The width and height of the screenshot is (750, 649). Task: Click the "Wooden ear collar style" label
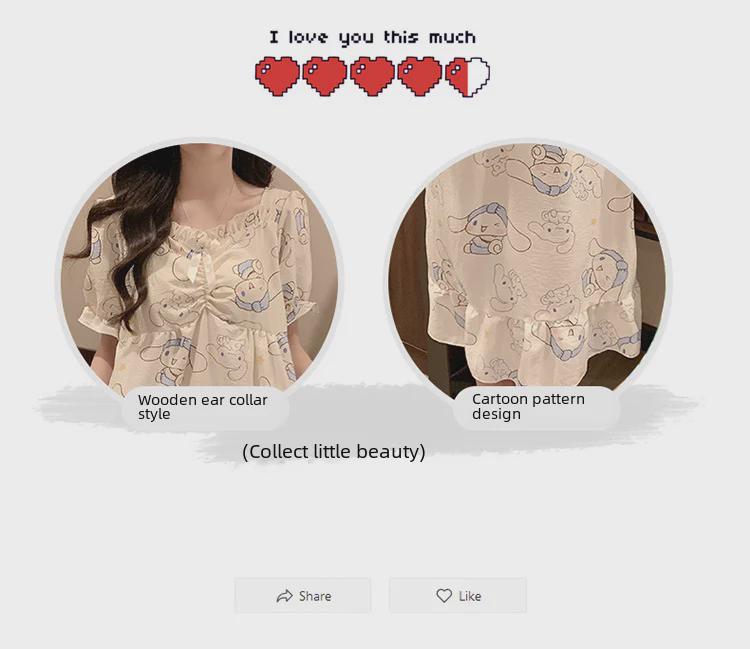click(x=203, y=407)
